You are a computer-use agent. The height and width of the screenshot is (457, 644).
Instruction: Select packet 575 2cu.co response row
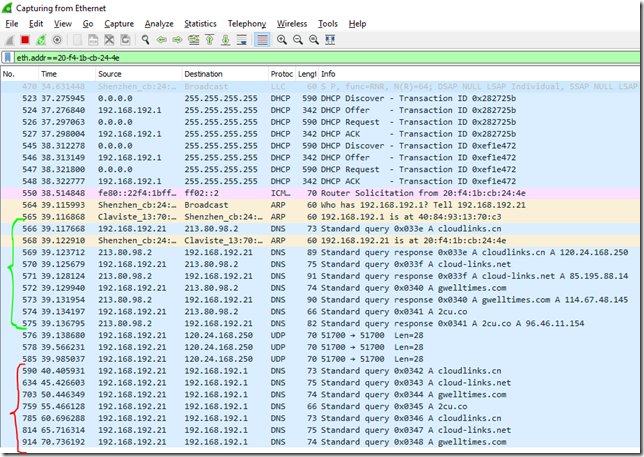pos(320,324)
